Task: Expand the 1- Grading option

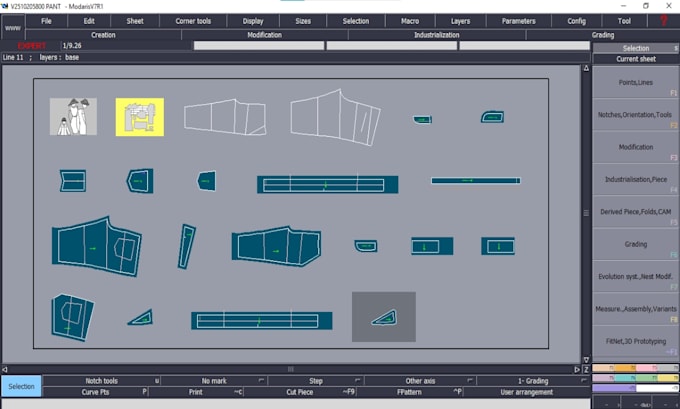Action: pos(533,381)
